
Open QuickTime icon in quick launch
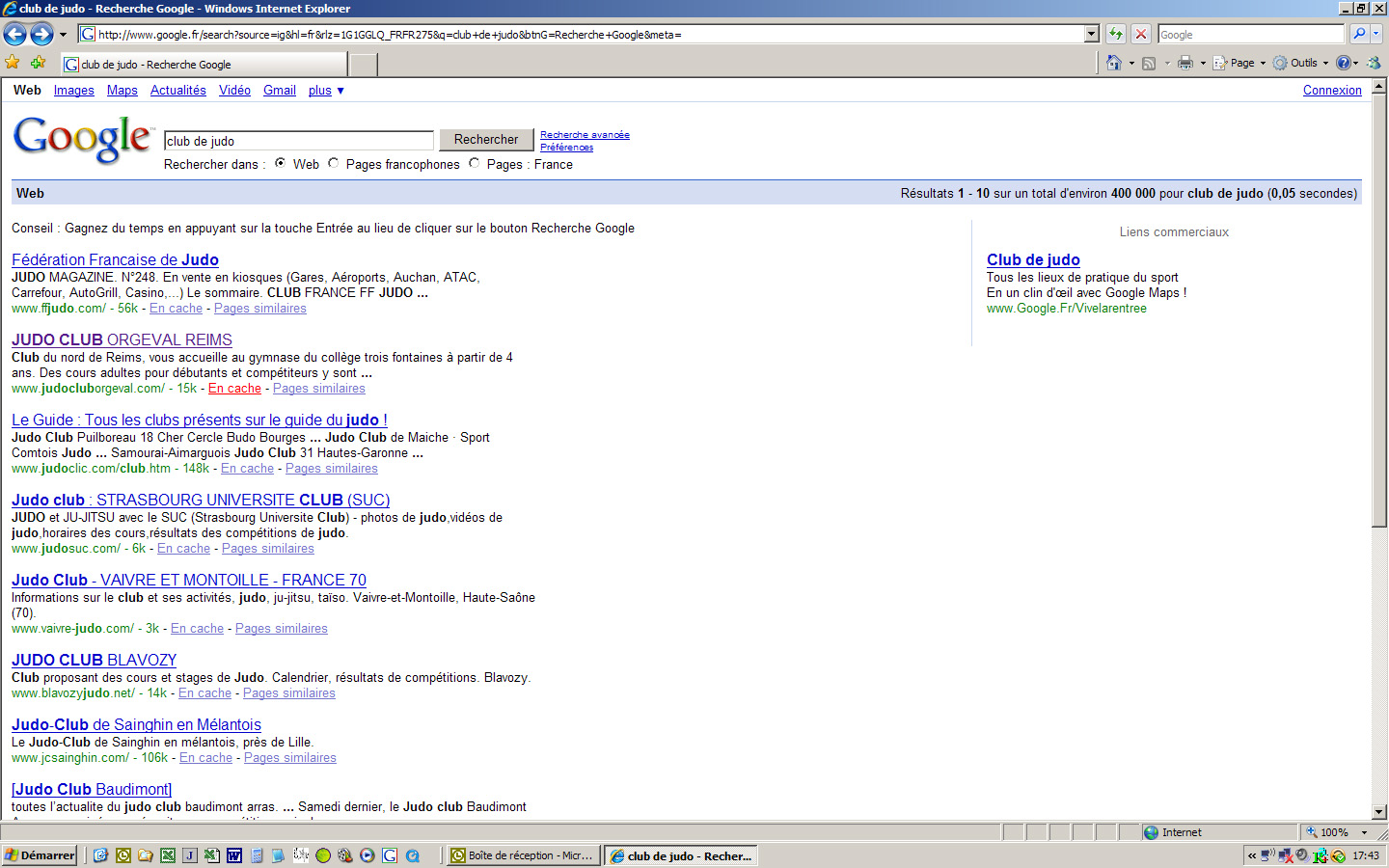coord(412,855)
